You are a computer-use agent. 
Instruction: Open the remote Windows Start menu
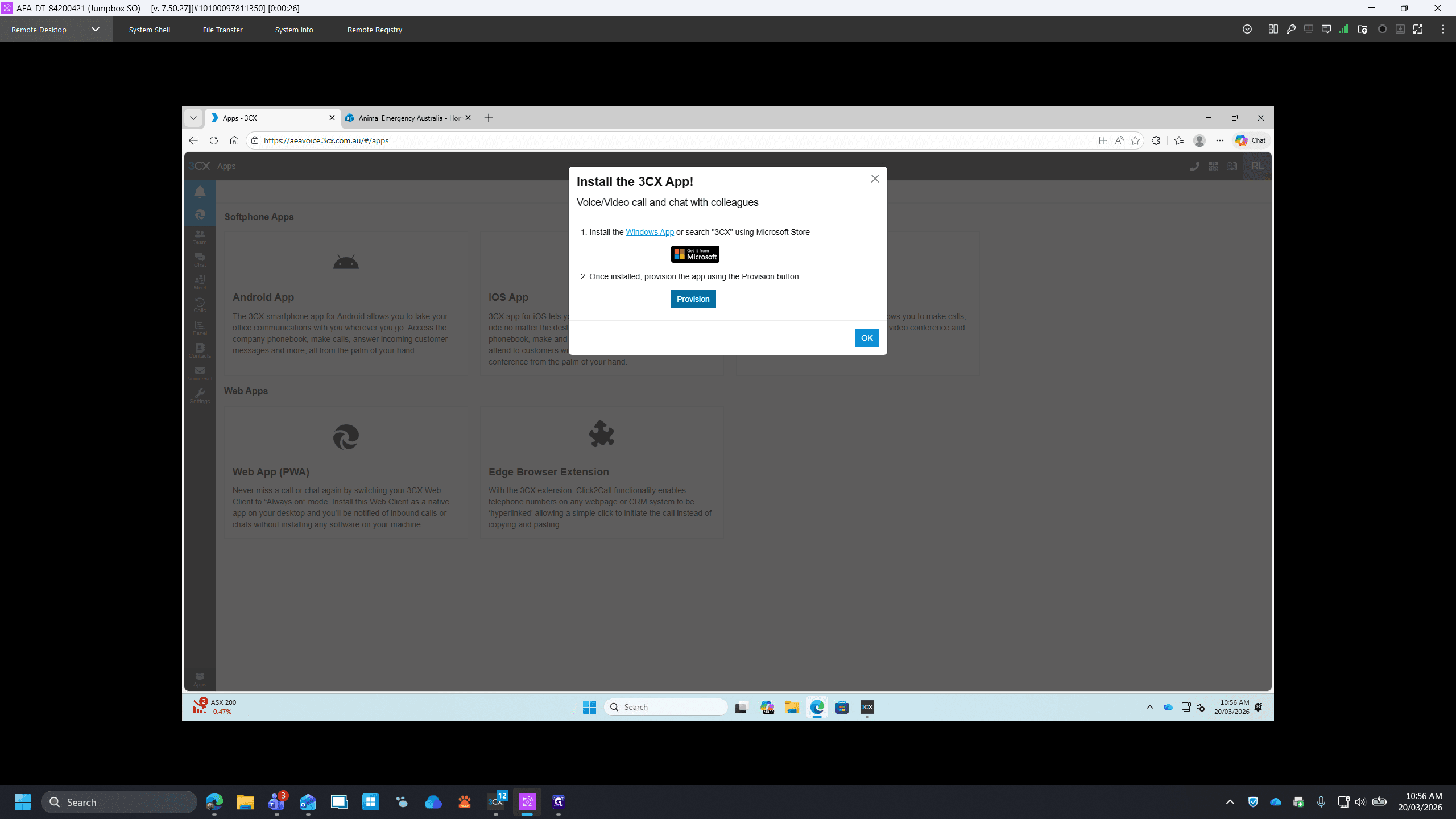tap(589, 707)
